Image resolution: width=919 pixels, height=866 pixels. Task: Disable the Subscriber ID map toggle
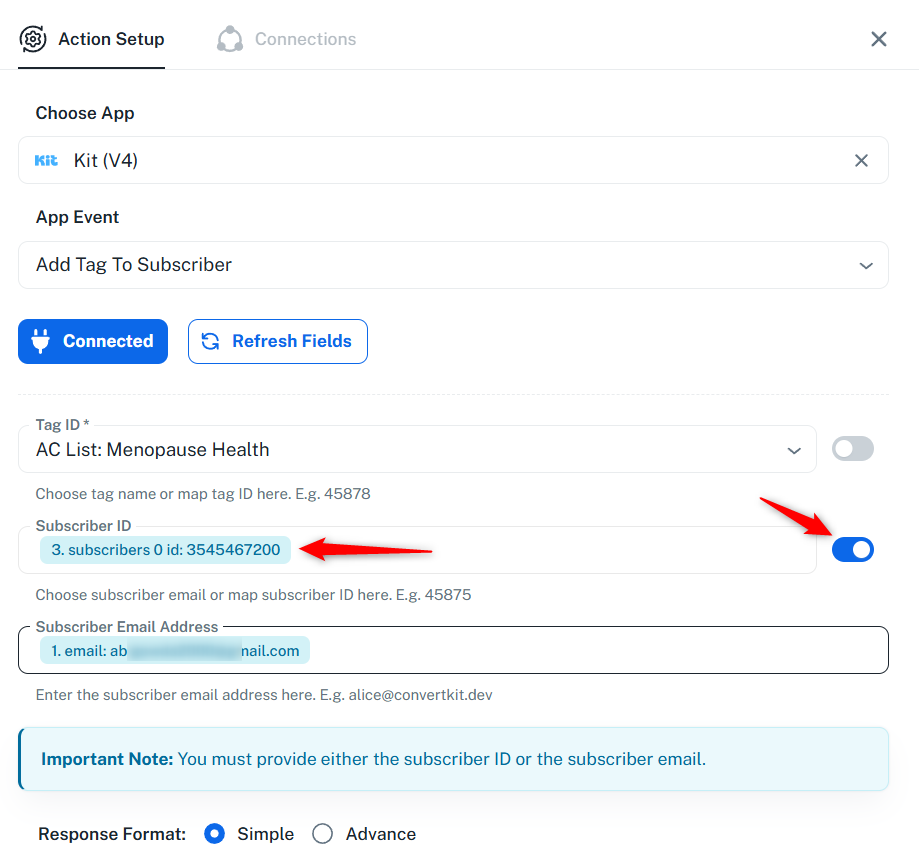click(x=853, y=550)
